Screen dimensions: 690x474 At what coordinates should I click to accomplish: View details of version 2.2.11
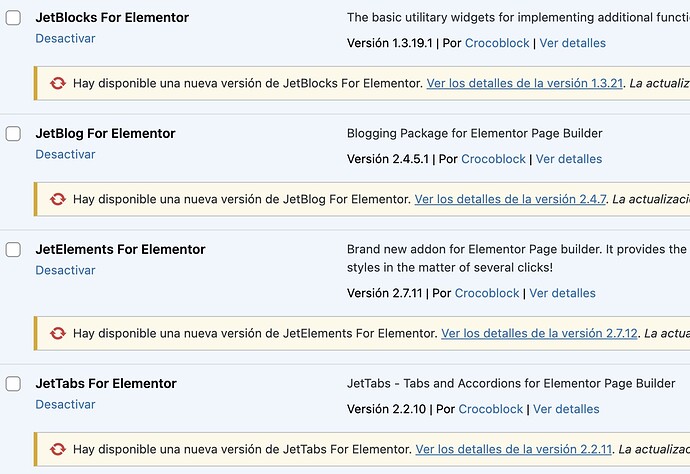(513, 449)
